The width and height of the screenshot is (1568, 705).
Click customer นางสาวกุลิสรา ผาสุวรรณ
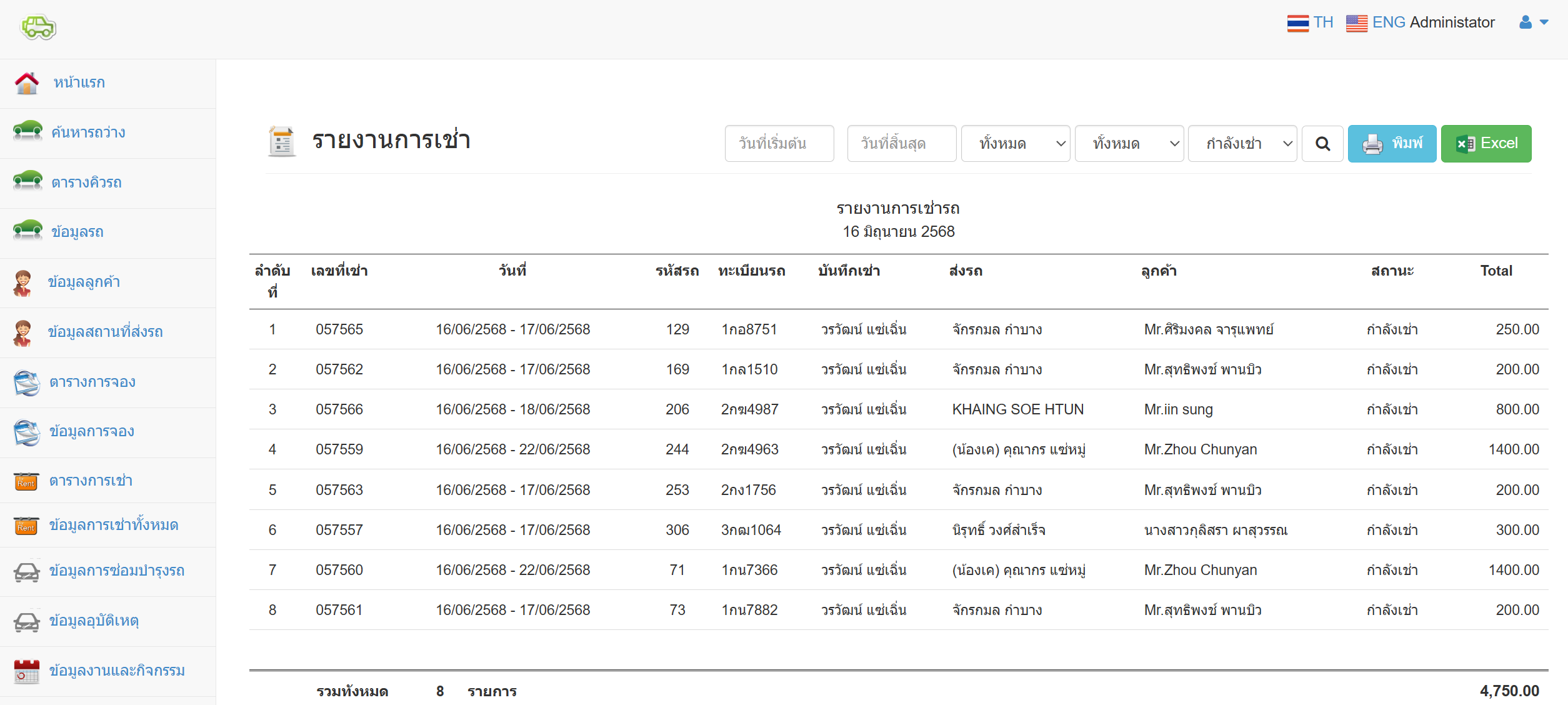(1216, 530)
